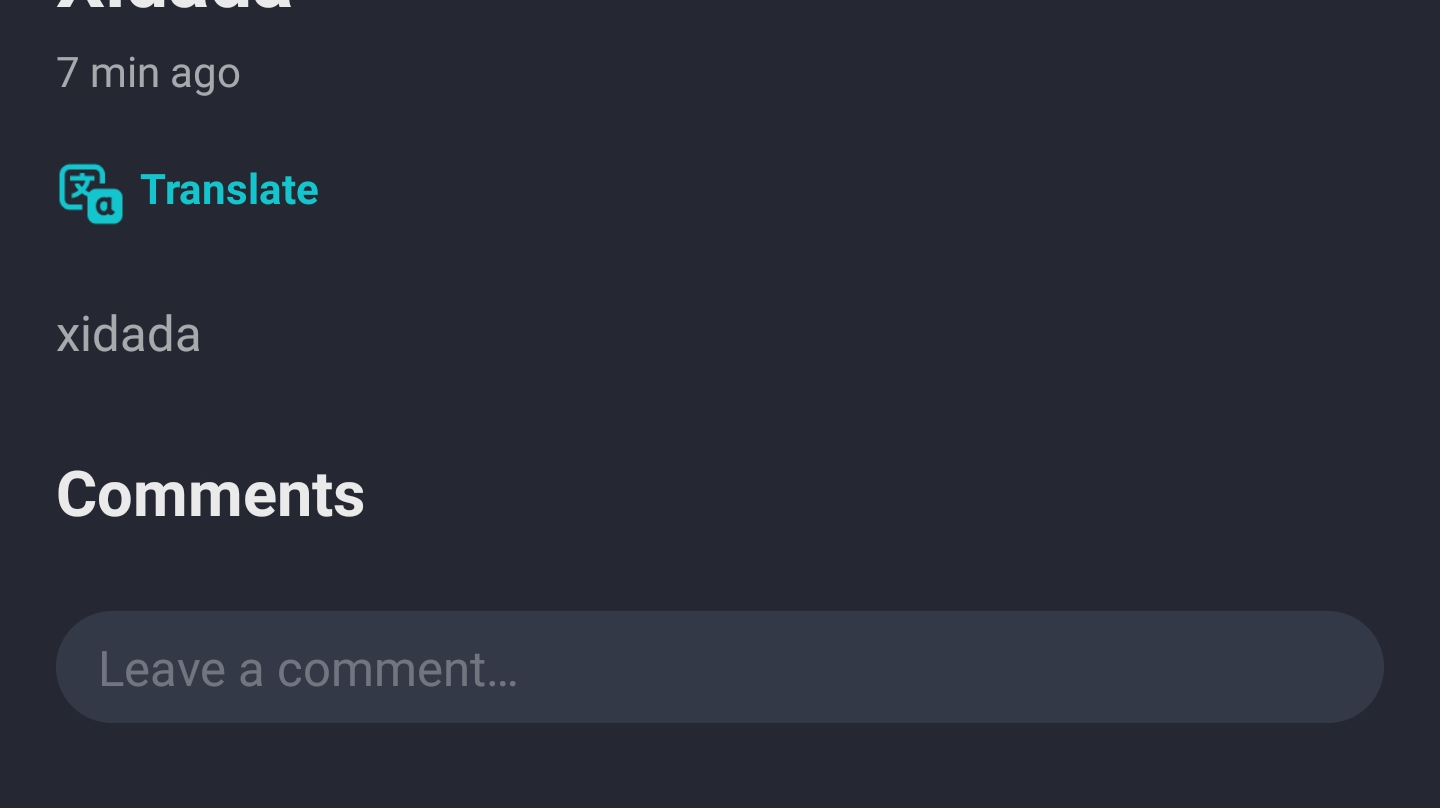Focus the comment box to write
The height and width of the screenshot is (808, 1440).
719,667
